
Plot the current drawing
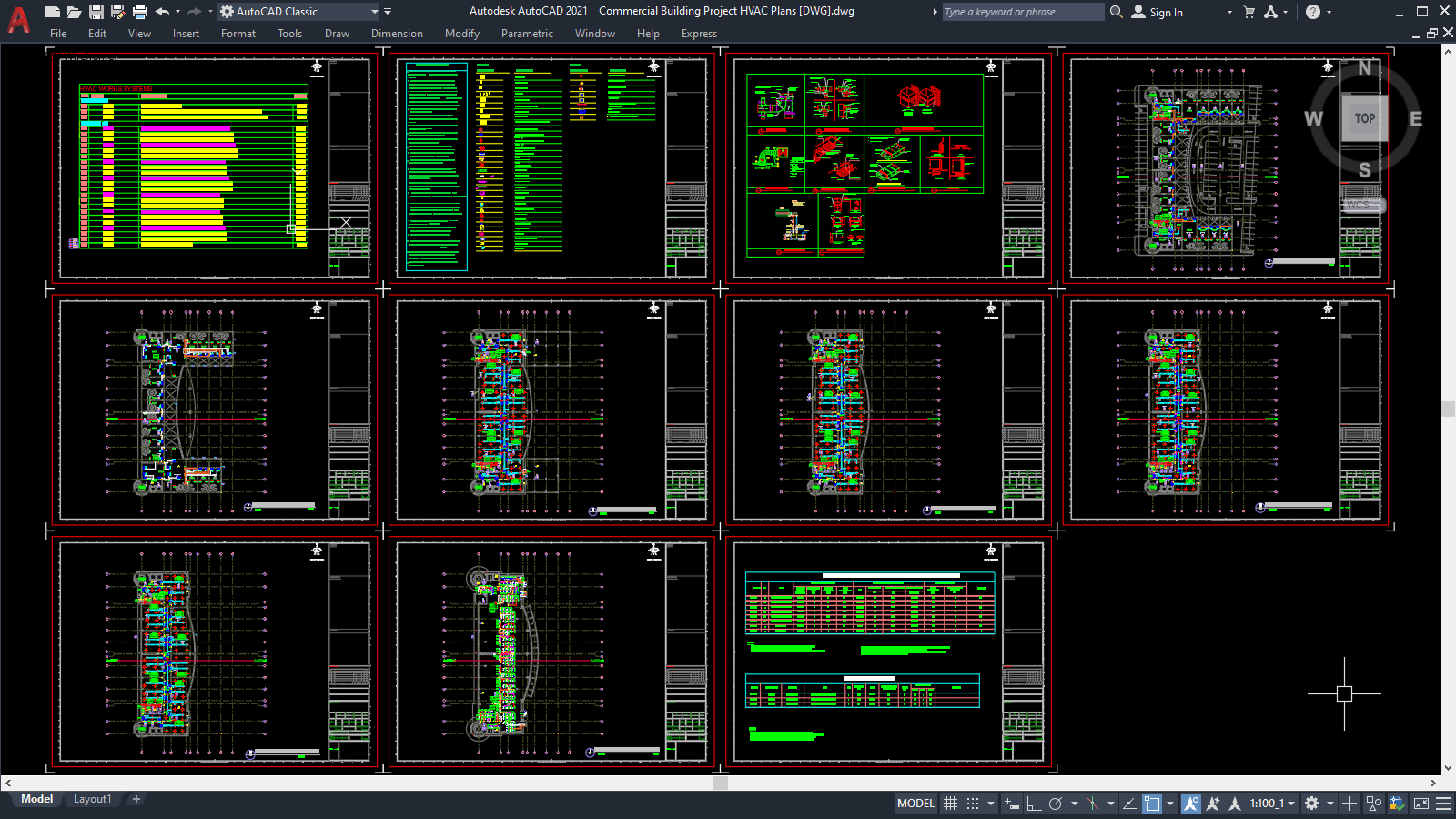pos(138,12)
